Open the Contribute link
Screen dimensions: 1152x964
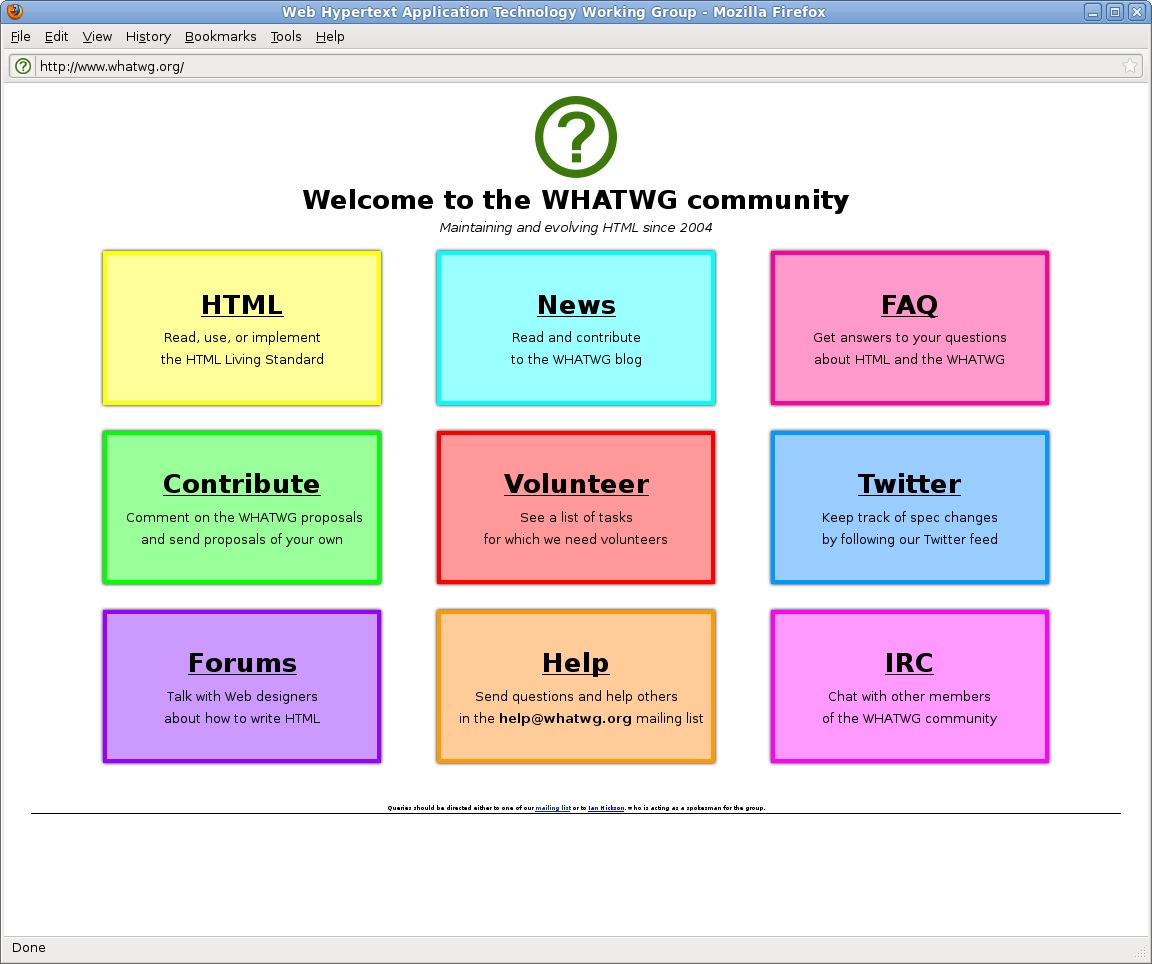click(x=242, y=484)
